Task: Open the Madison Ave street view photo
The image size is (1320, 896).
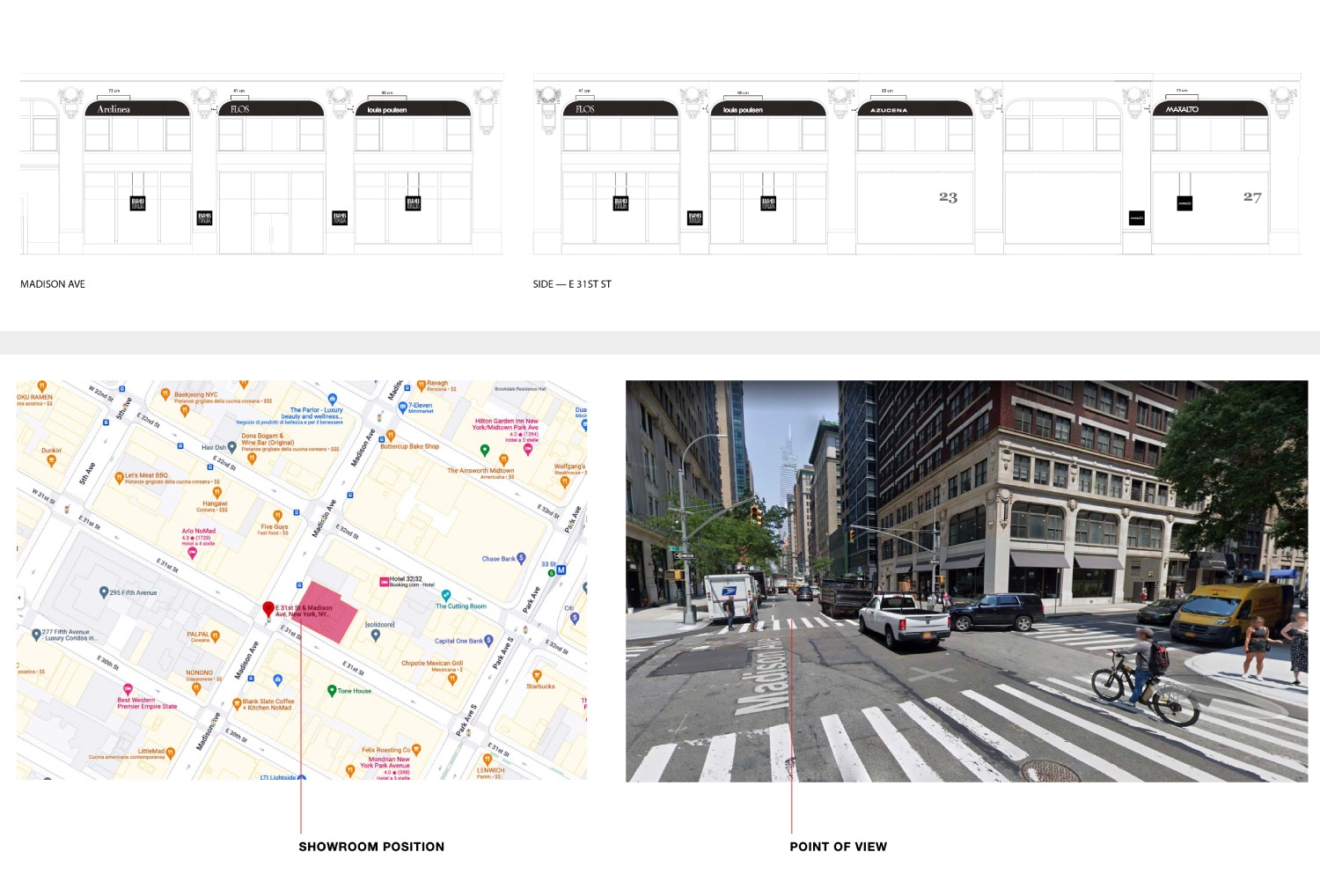Action: click(x=966, y=581)
